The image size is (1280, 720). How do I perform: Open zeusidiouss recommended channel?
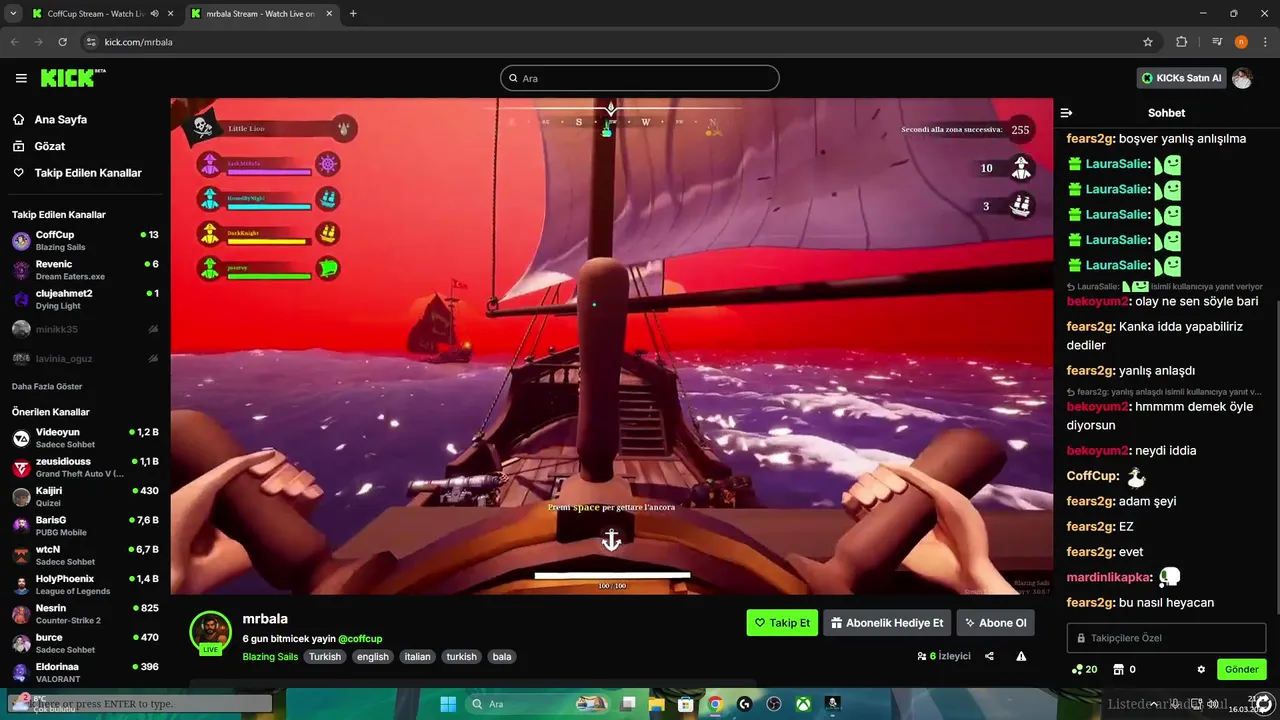coord(85,467)
